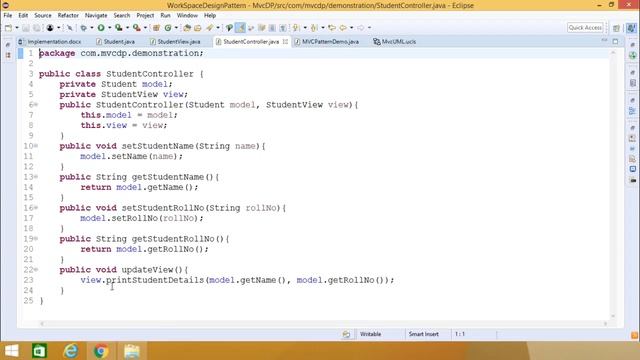Go back with the Back navigation arrow

pos(343,28)
